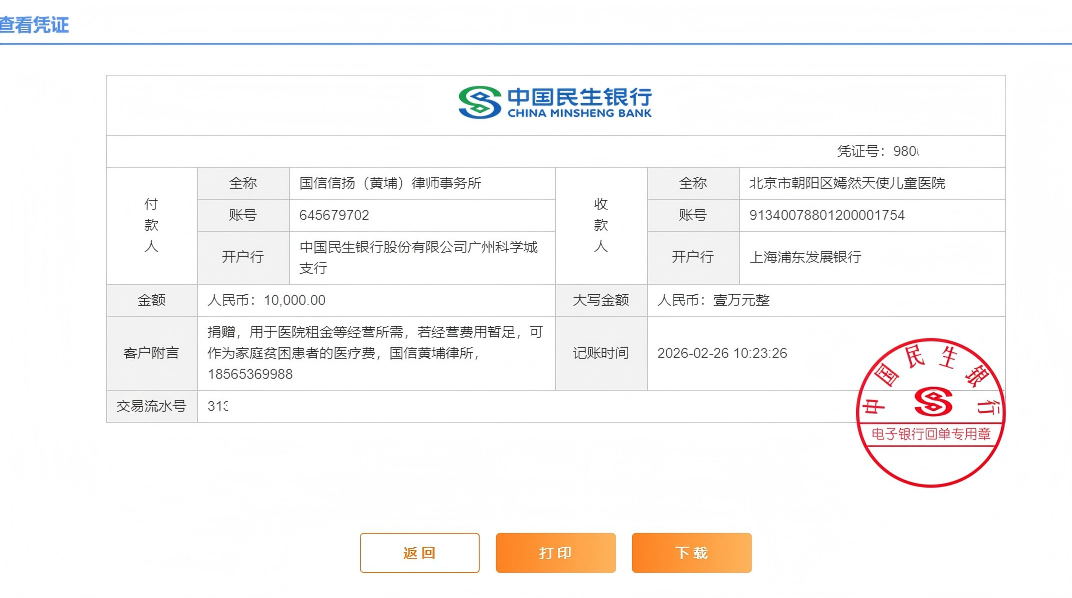Click the 下载 button
The image size is (1072, 598).
pyautogui.click(x=691, y=552)
